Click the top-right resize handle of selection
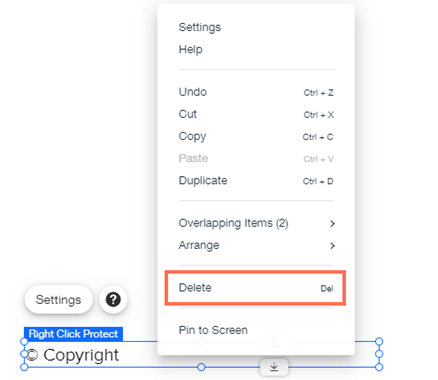 379,341
